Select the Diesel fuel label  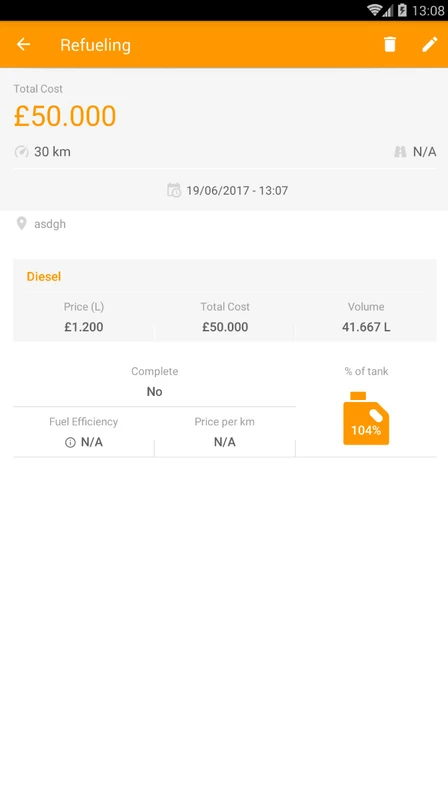pyautogui.click(x=44, y=277)
